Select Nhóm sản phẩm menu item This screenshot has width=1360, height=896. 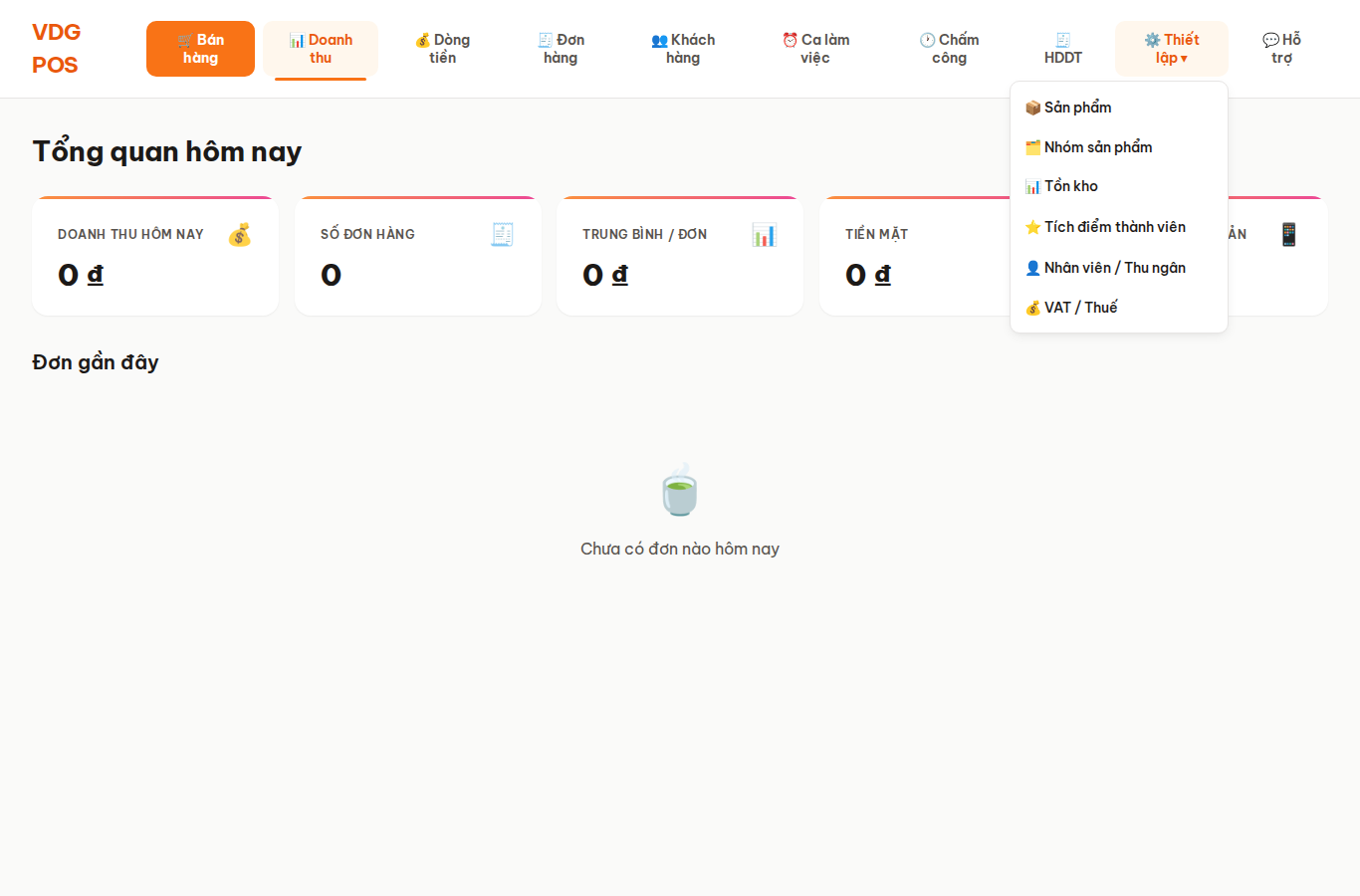1119,147
